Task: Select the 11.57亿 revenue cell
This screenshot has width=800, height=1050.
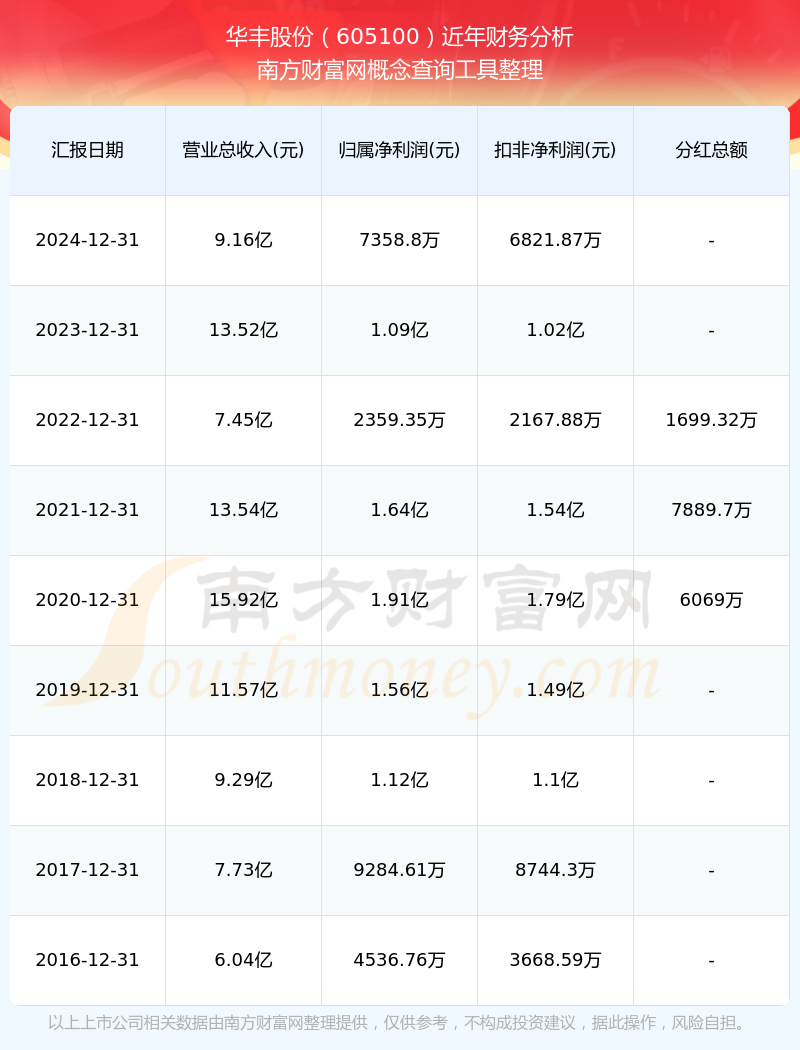Action: pos(244,690)
